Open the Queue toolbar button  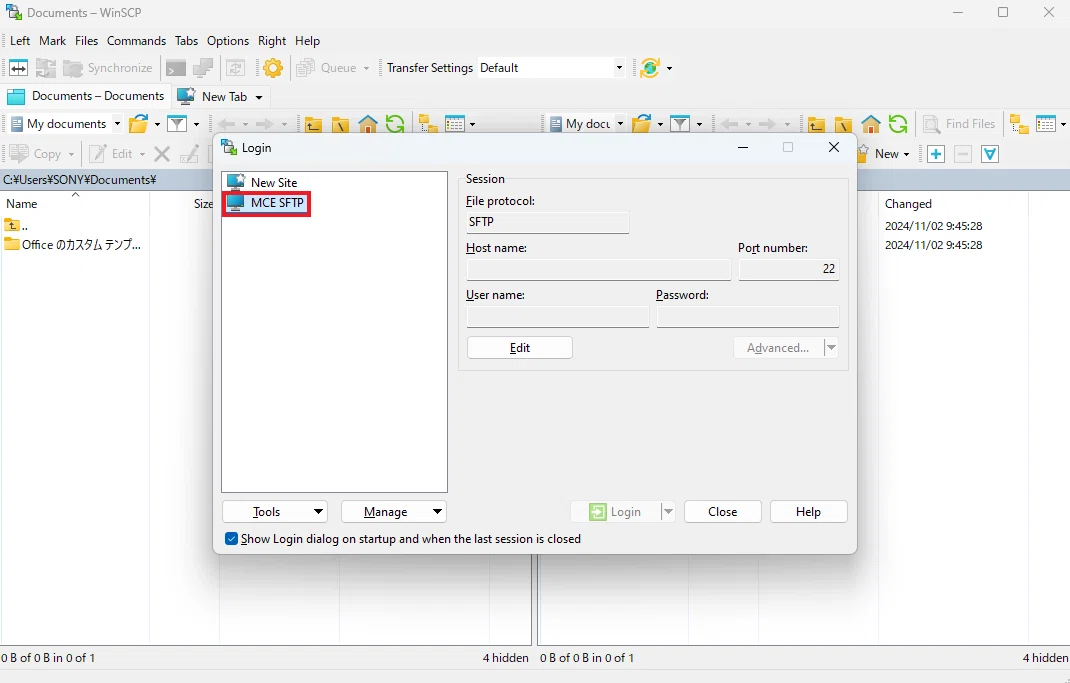pyautogui.click(x=333, y=68)
